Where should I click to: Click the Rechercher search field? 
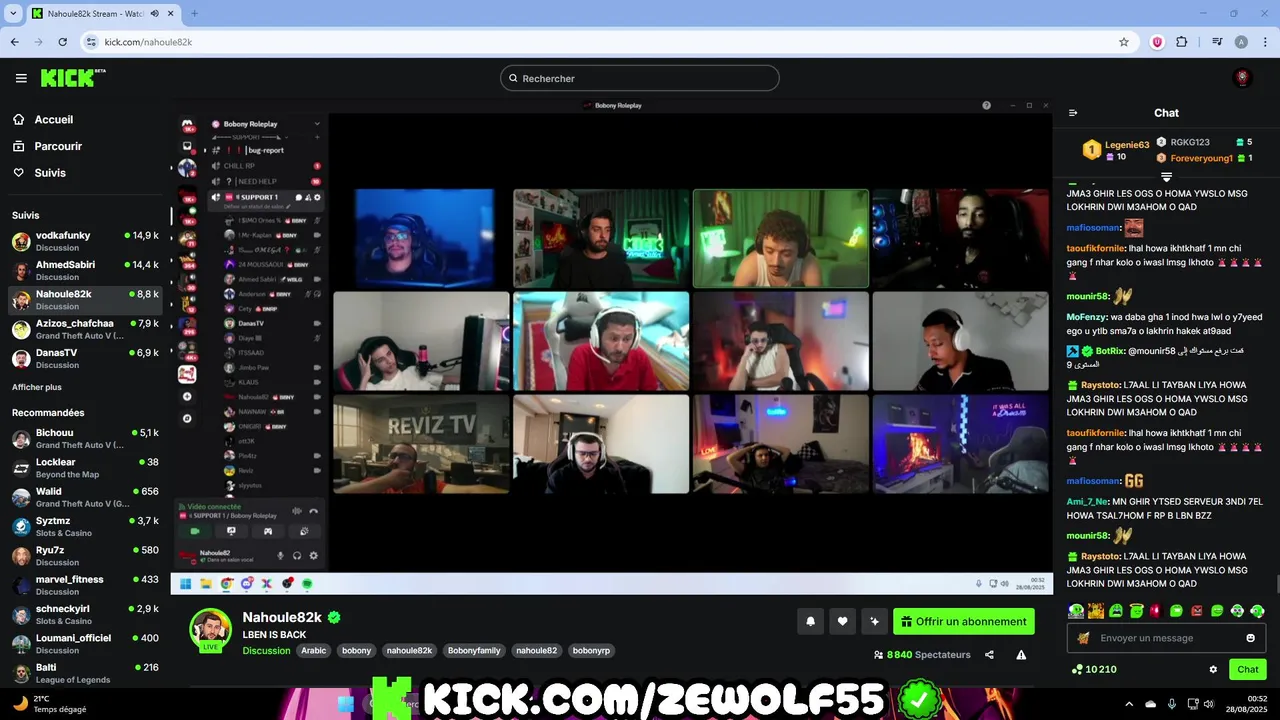tap(640, 78)
